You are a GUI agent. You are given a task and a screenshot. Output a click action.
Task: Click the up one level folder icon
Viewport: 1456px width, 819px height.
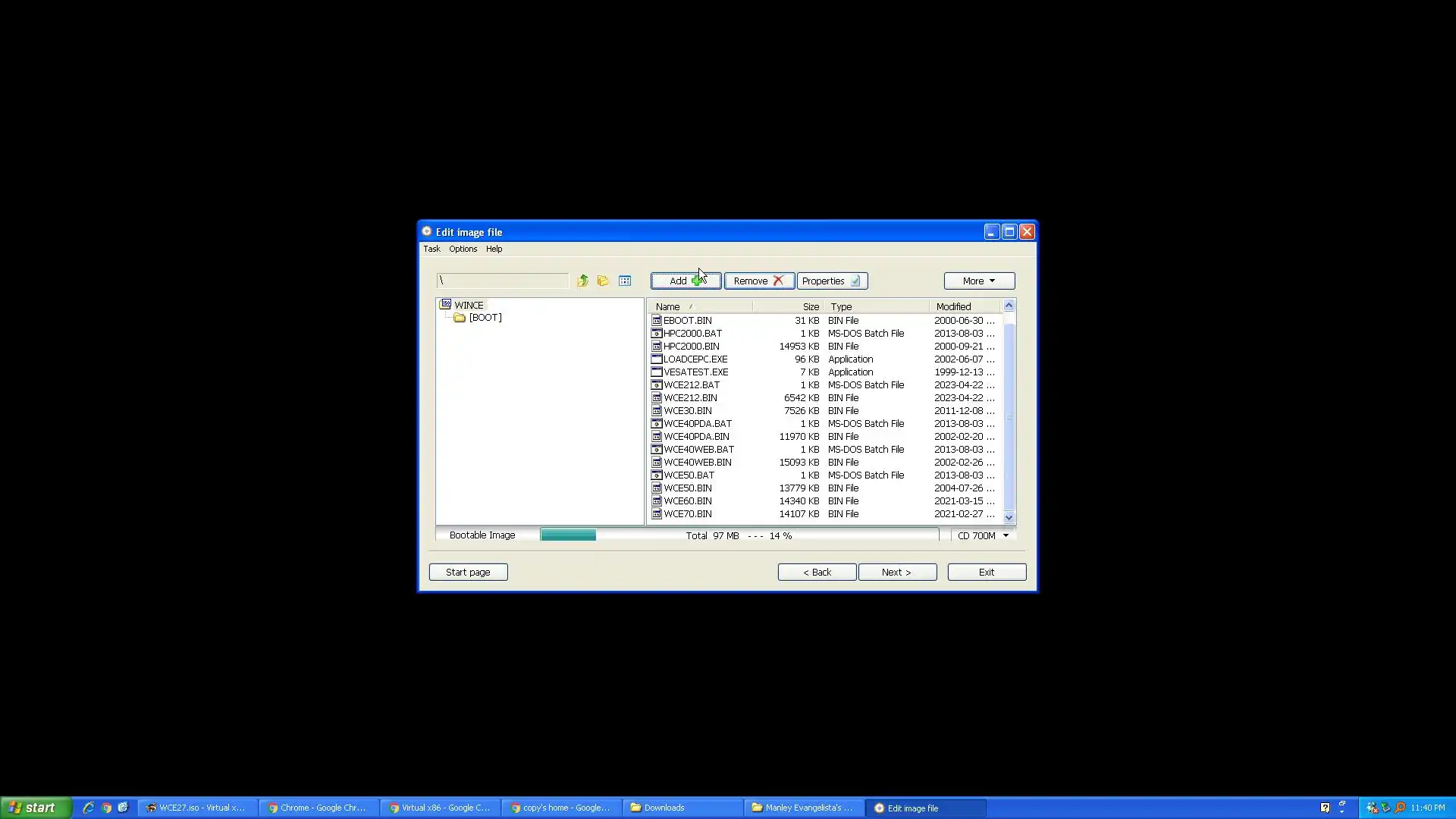click(582, 281)
